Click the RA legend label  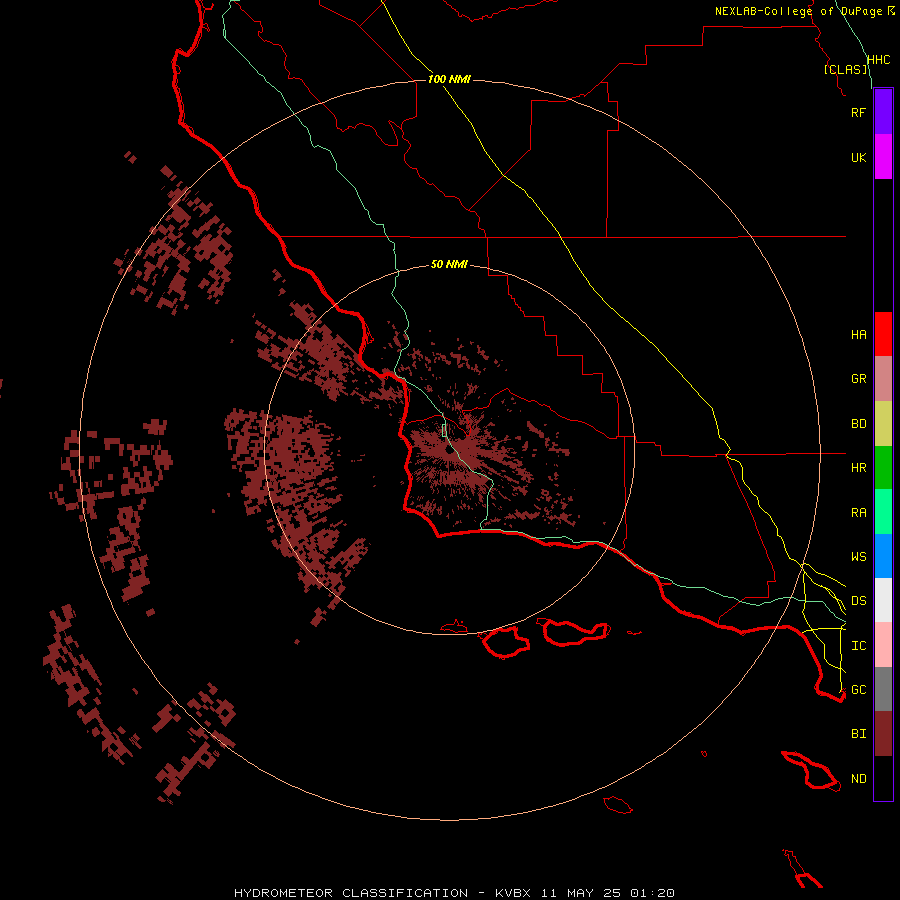858,512
